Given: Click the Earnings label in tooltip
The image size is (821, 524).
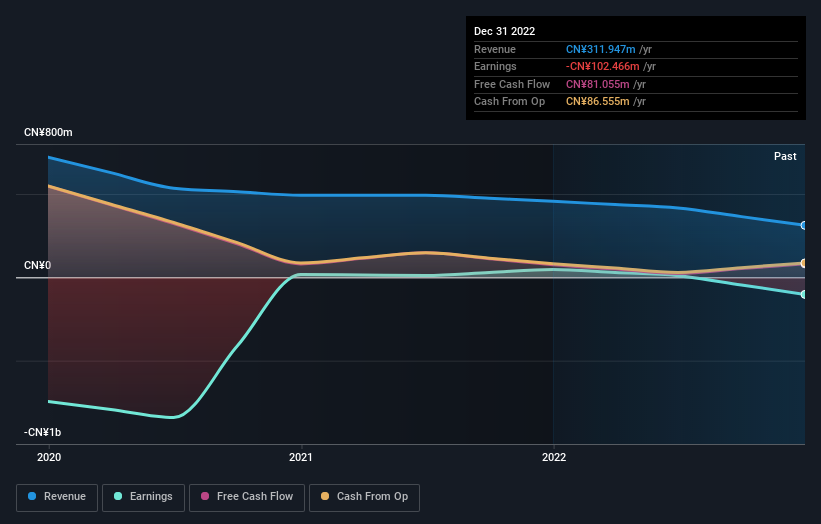Looking at the screenshot, I should click(x=495, y=66).
